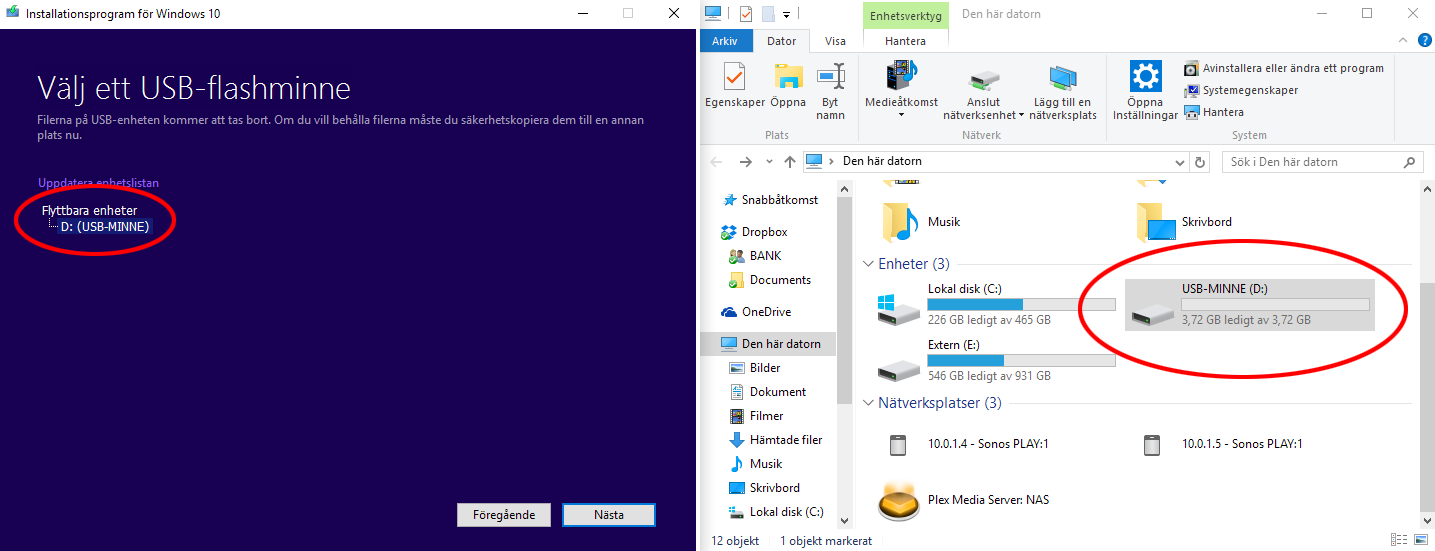Click the Öppna ribbon icon
Screen dimensions: 1435x551
click(x=788, y=86)
